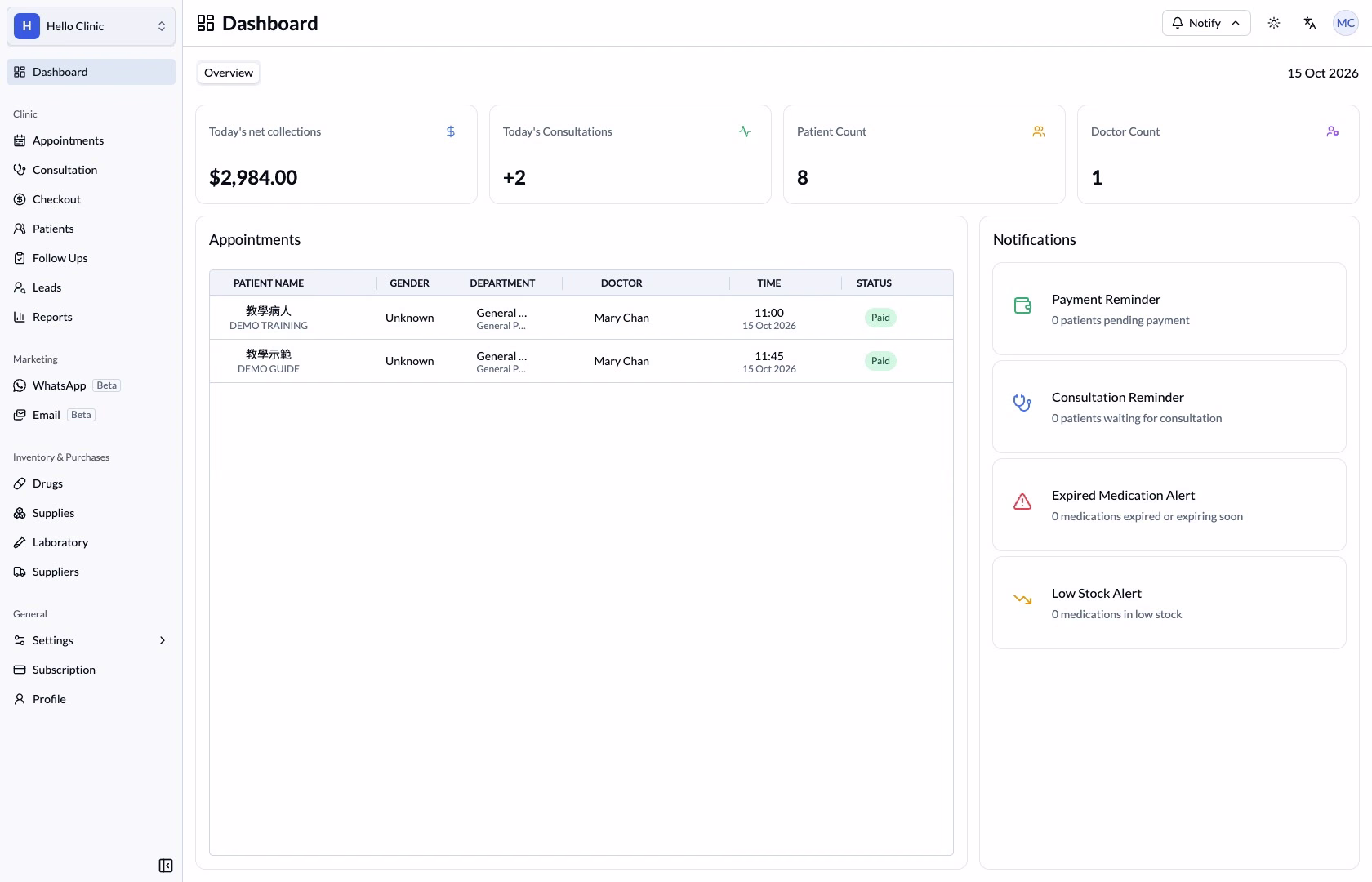This screenshot has width=1372, height=882.
Task: Expand the Notify dropdown button
Action: (1206, 23)
